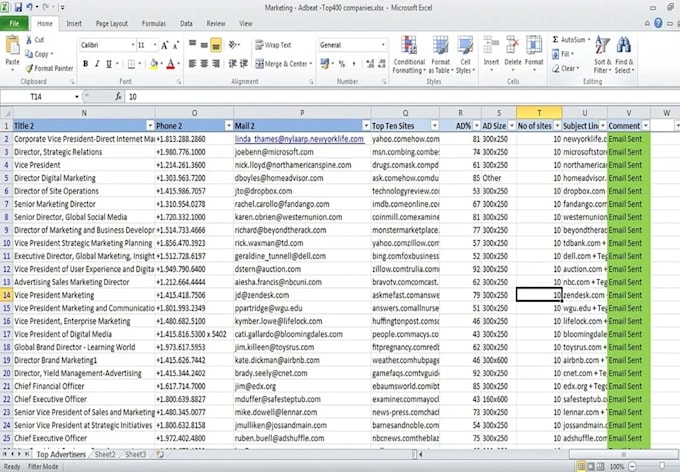Click the Comma Style icon
Viewport: 680px width, 472px height.
click(354, 64)
